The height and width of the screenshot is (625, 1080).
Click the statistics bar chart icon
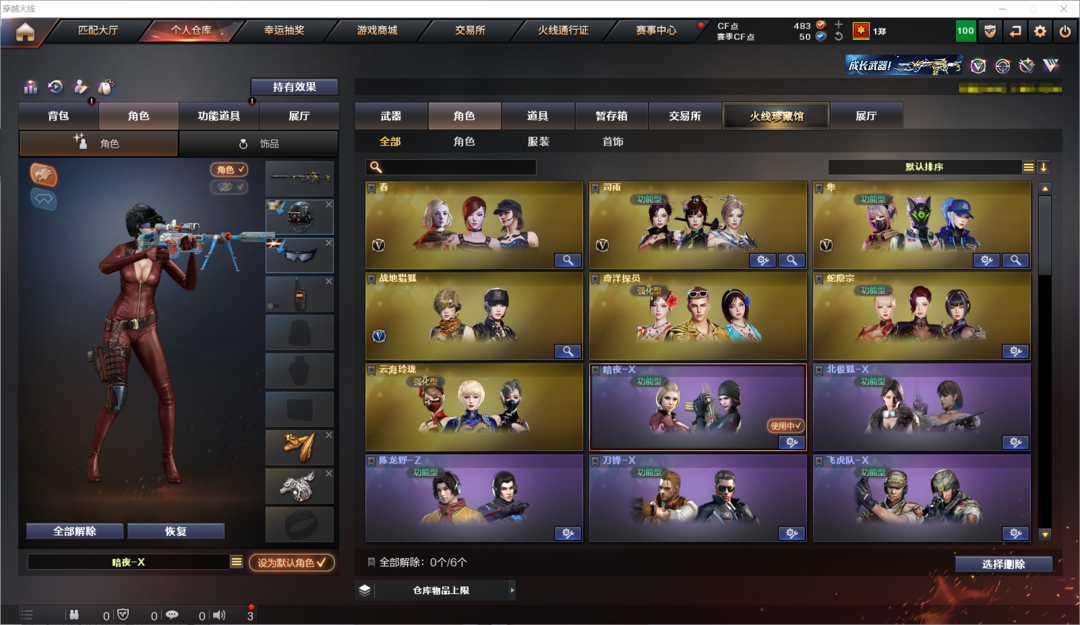coord(30,87)
